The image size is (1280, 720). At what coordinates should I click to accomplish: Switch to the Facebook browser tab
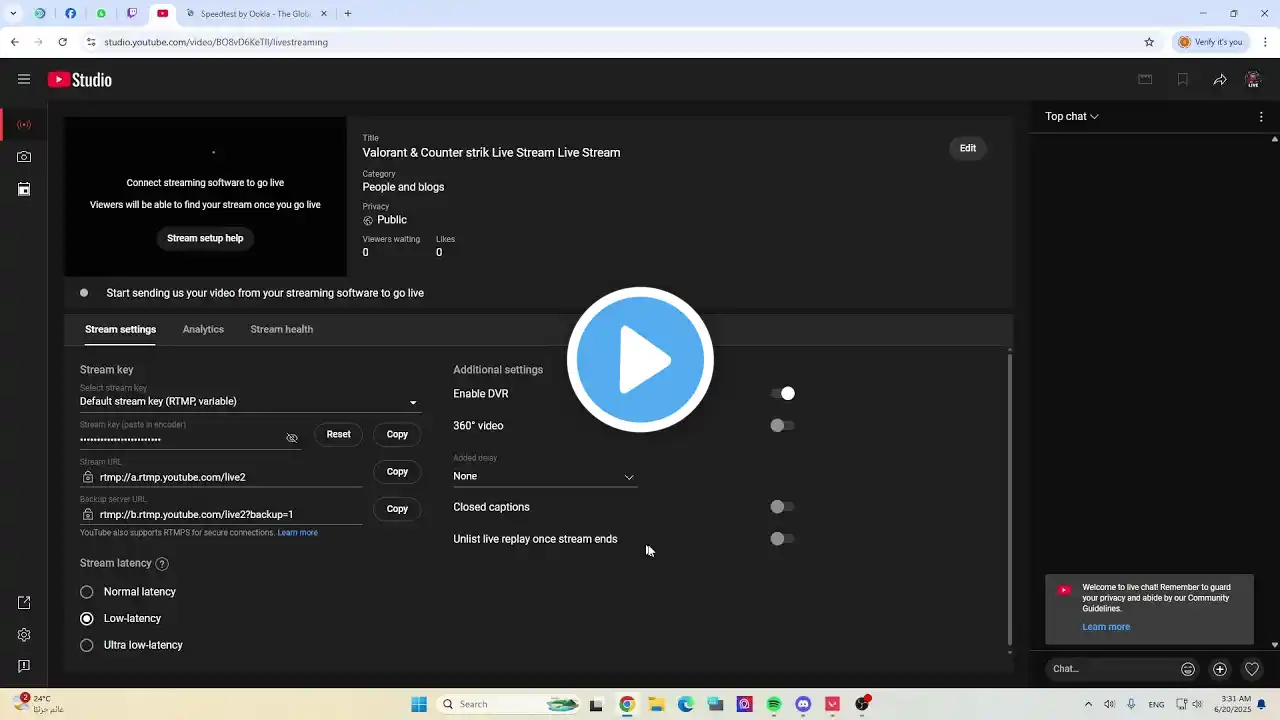point(70,14)
